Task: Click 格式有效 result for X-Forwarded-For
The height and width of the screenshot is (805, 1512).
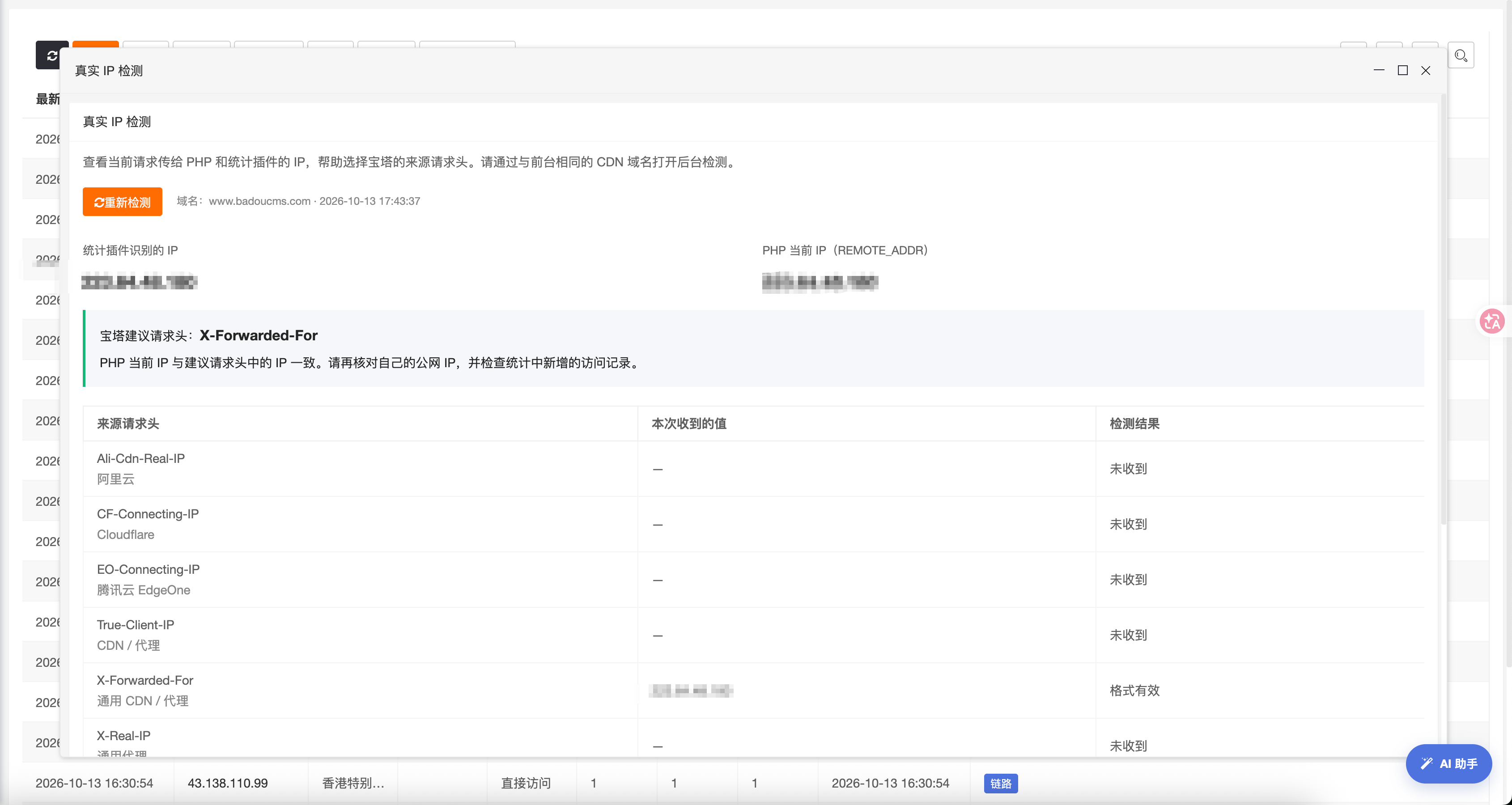Action: point(1134,691)
